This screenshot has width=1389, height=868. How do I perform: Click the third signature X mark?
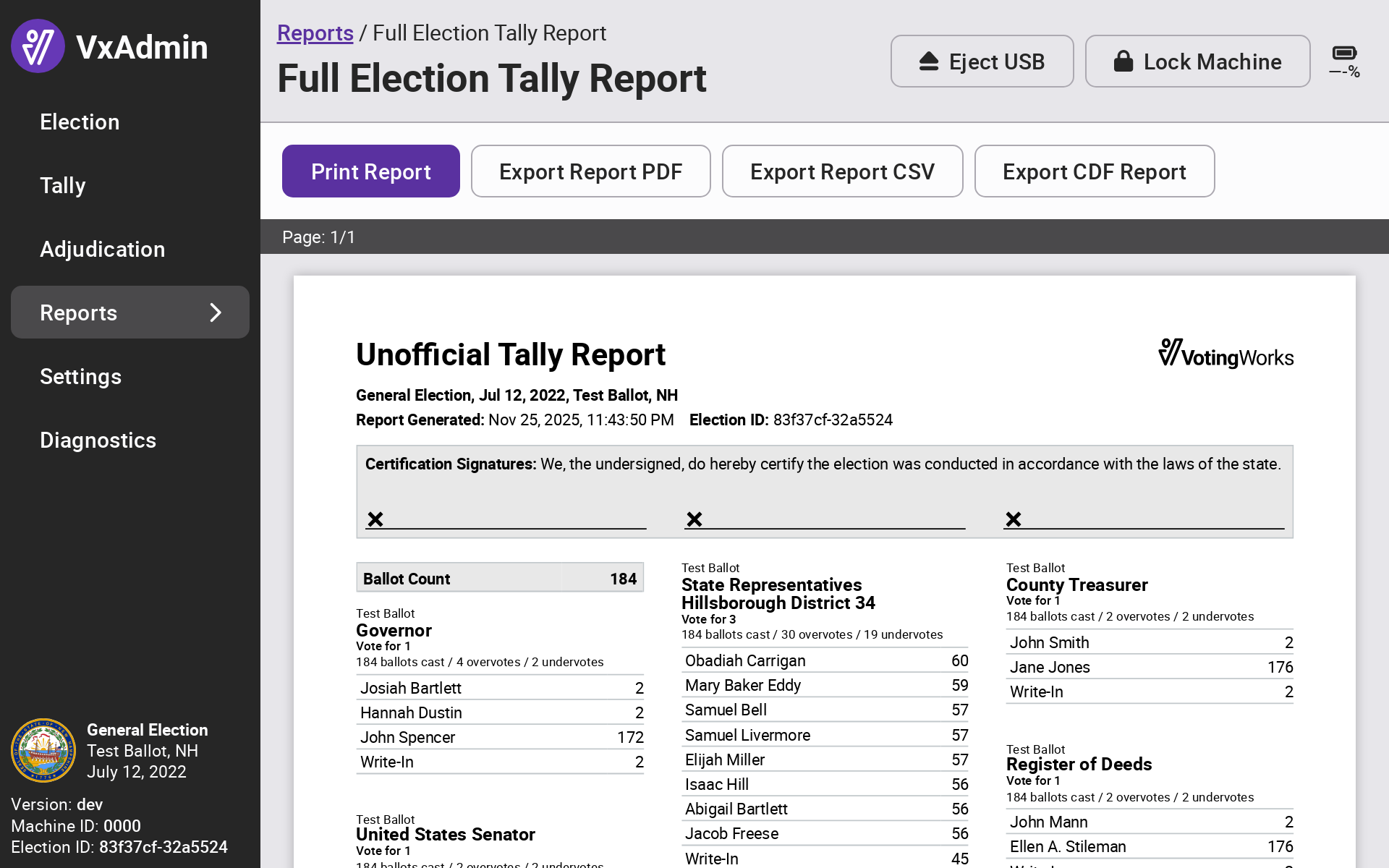point(1014,519)
